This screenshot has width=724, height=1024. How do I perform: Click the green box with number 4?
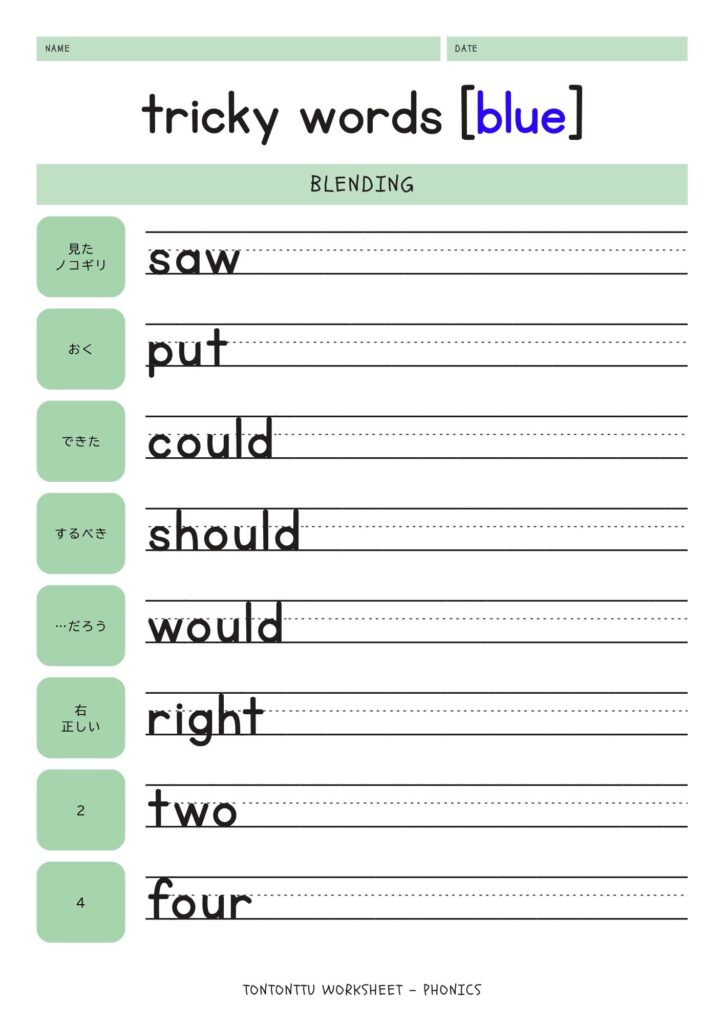pyautogui.click(x=81, y=902)
